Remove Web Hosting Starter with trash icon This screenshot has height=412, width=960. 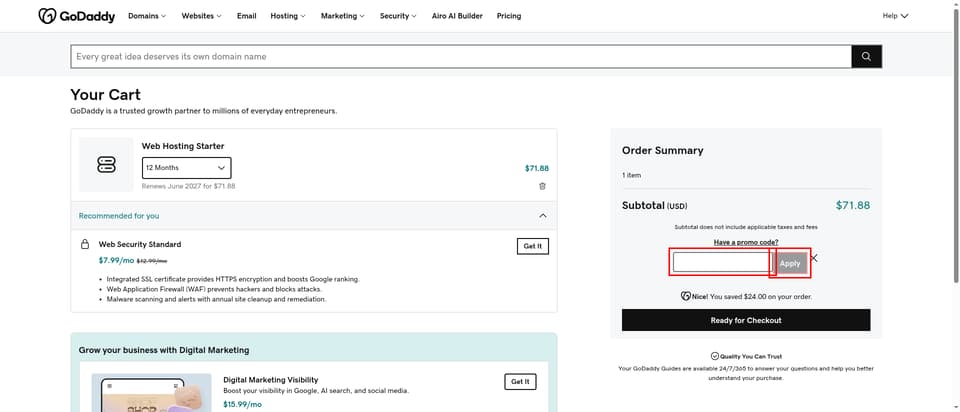point(542,186)
